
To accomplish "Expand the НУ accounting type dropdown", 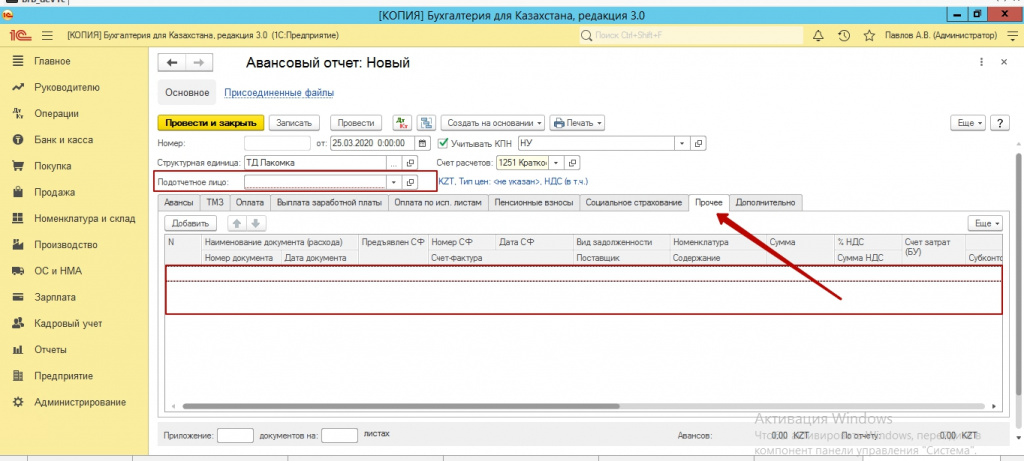I will click(x=682, y=143).
